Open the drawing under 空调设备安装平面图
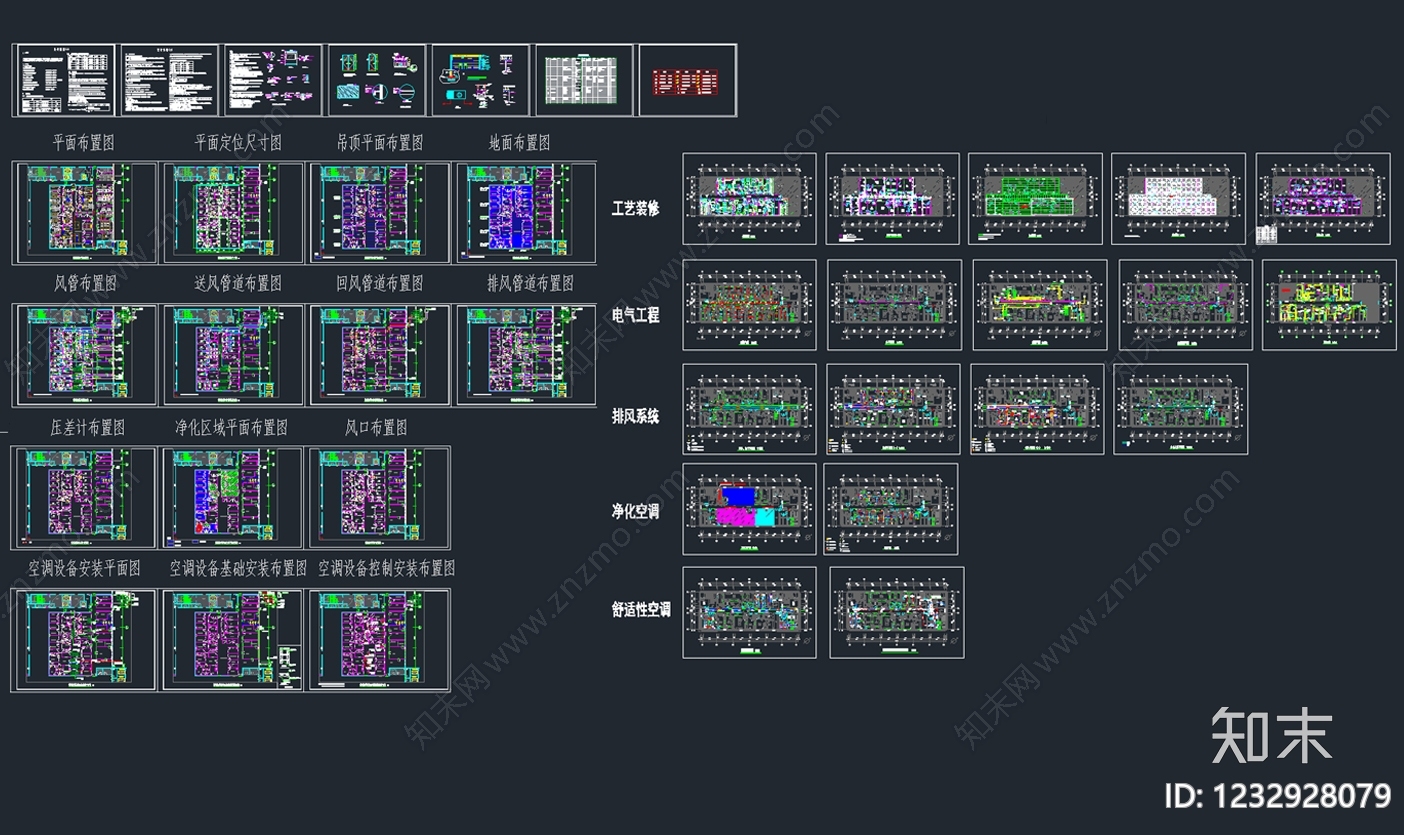Viewport: 1404px width, 835px height. pyautogui.click(x=85, y=640)
